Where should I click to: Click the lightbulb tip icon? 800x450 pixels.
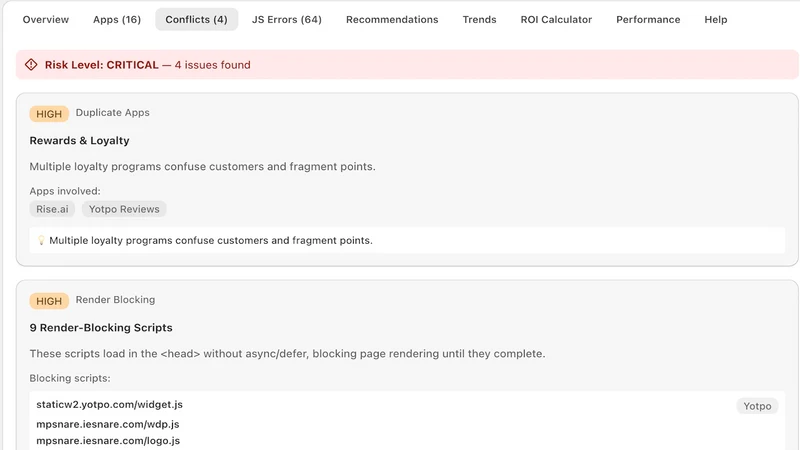coord(41,240)
